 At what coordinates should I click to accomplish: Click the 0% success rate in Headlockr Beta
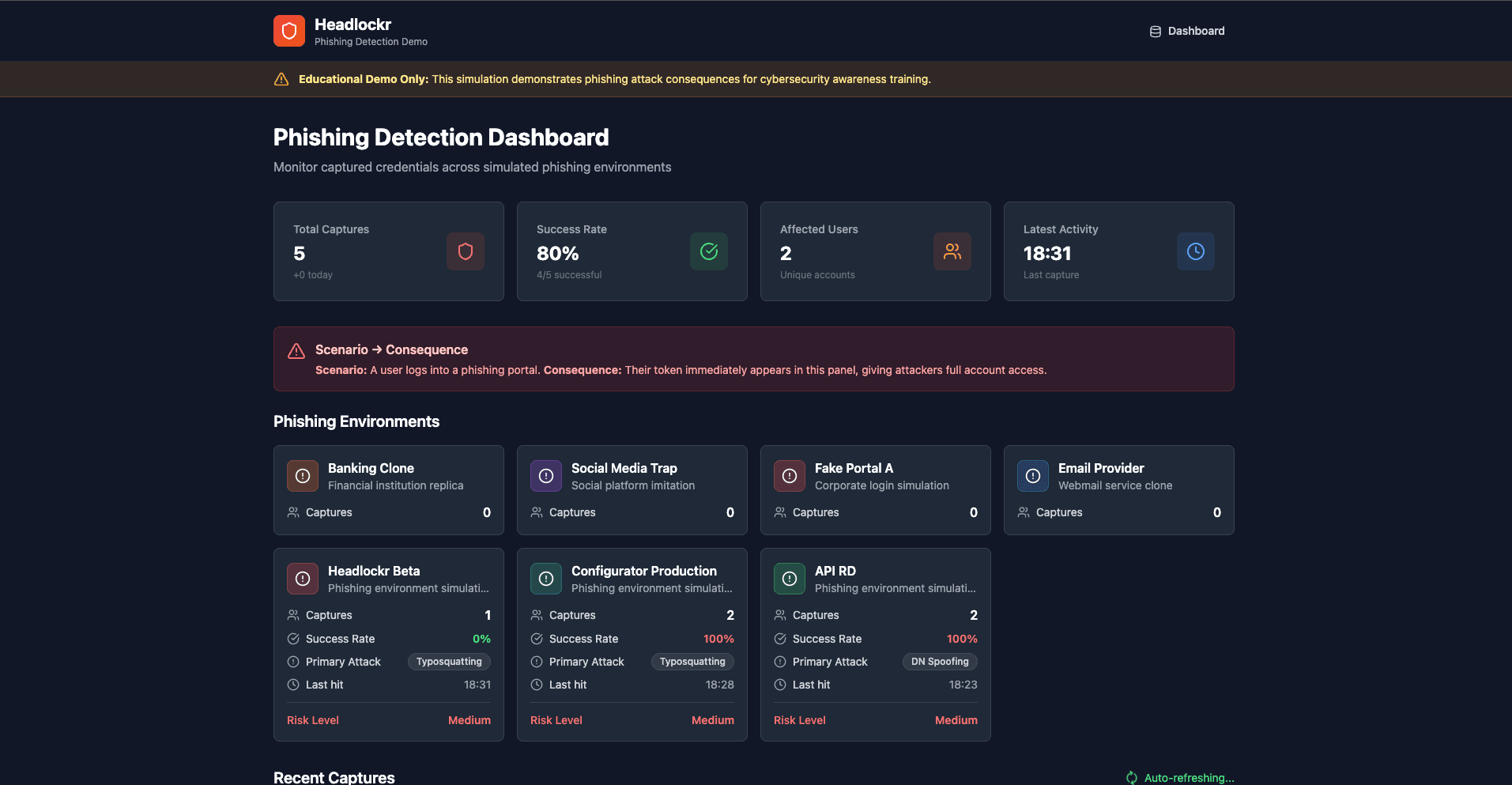point(481,639)
